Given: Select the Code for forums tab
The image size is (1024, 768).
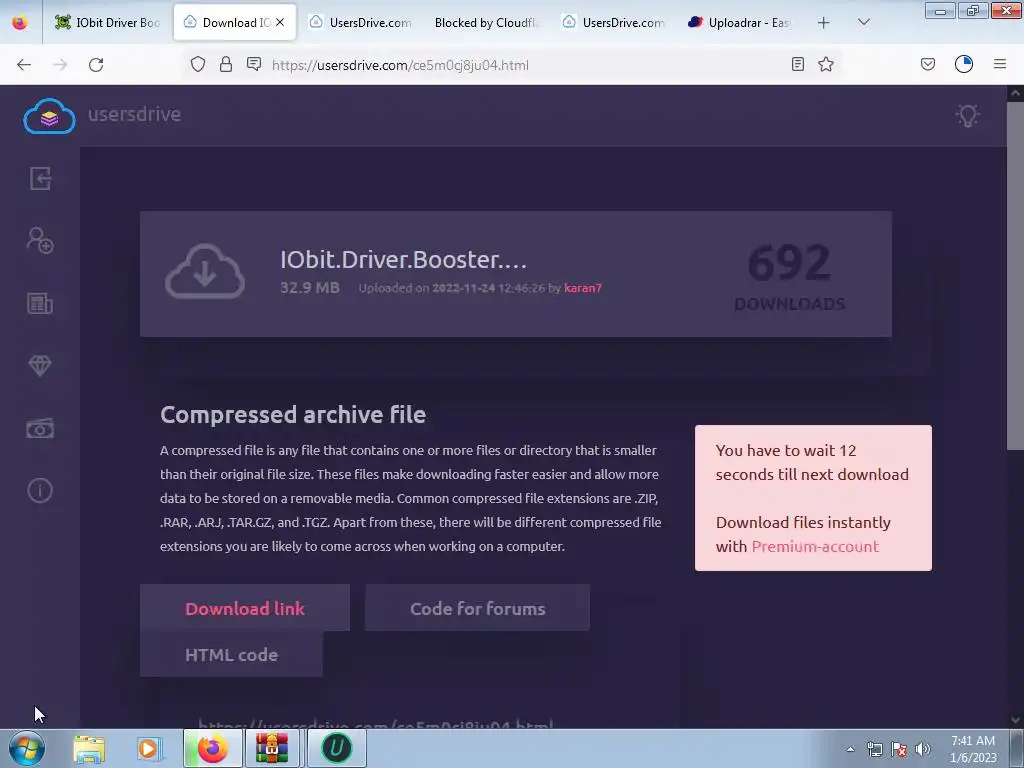Looking at the screenshot, I should coord(477,608).
